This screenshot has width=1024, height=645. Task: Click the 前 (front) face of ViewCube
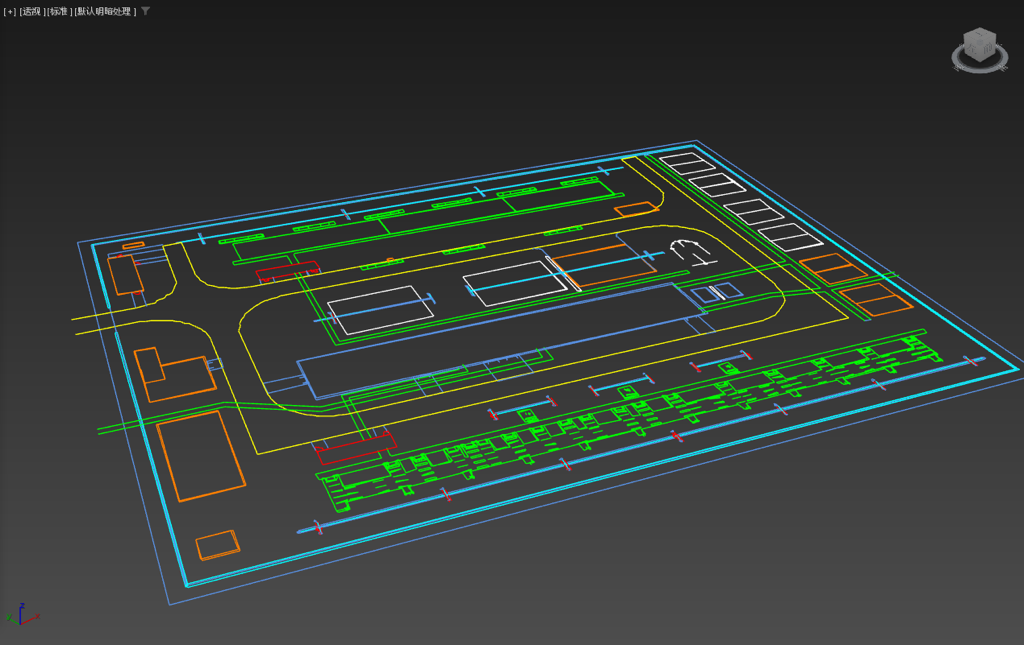click(988, 49)
